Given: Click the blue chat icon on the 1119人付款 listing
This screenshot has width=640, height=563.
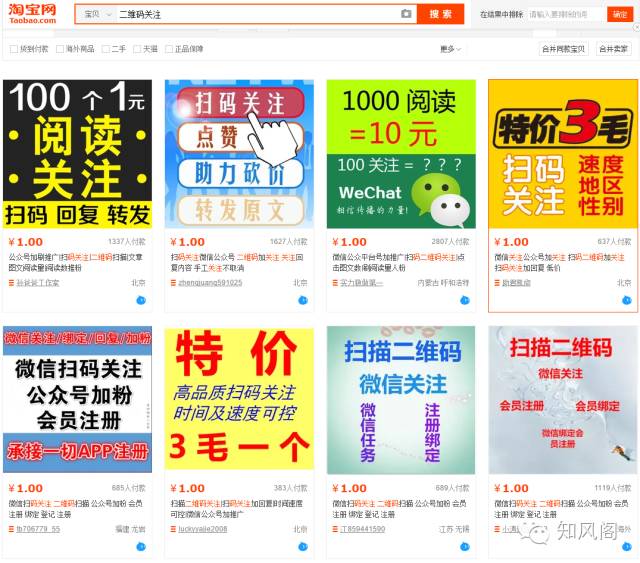Looking at the screenshot, I should click(x=627, y=547).
